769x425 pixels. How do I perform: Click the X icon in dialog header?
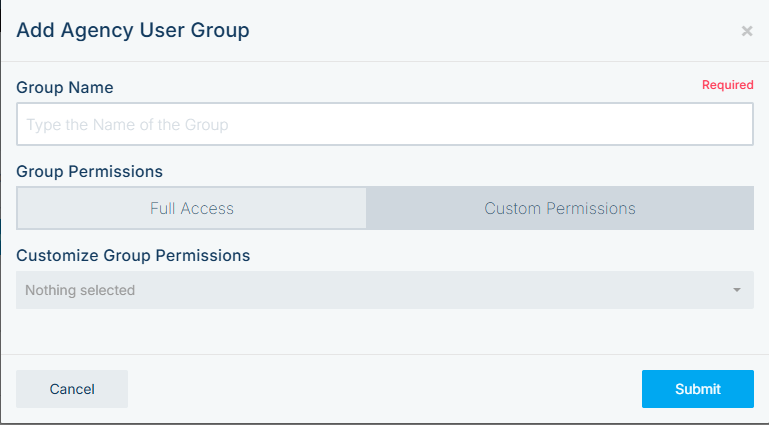747,31
